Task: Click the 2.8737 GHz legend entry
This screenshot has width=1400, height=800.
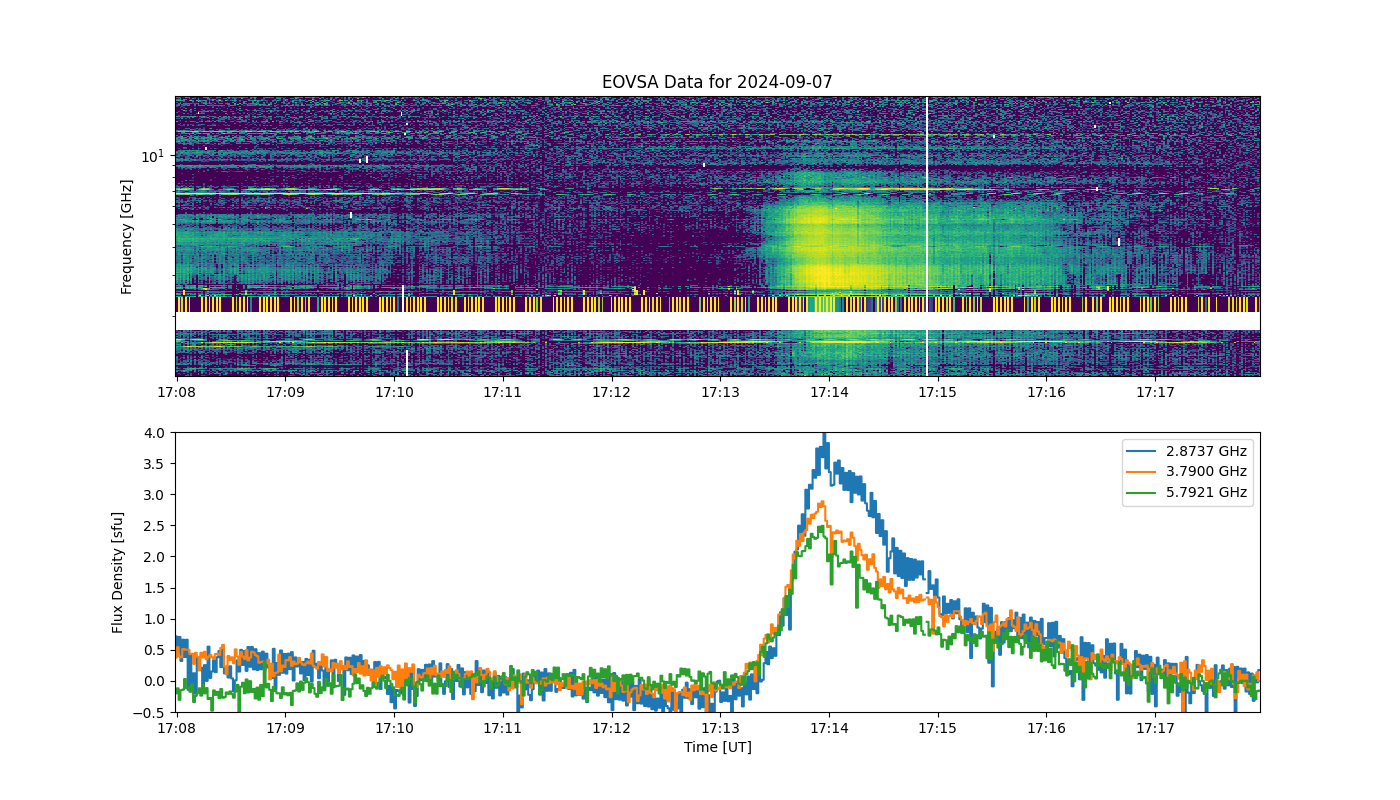Action: coord(1187,451)
